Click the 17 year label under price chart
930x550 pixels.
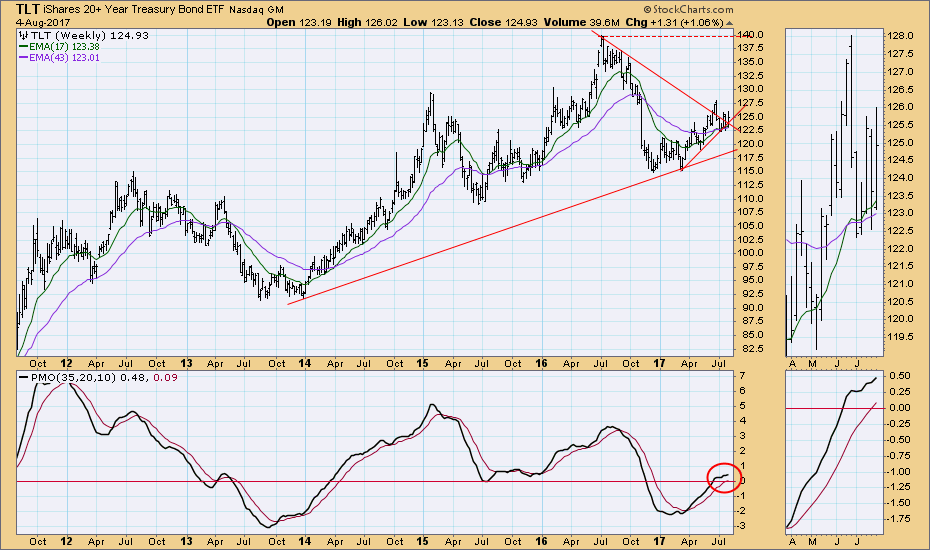coord(659,363)
